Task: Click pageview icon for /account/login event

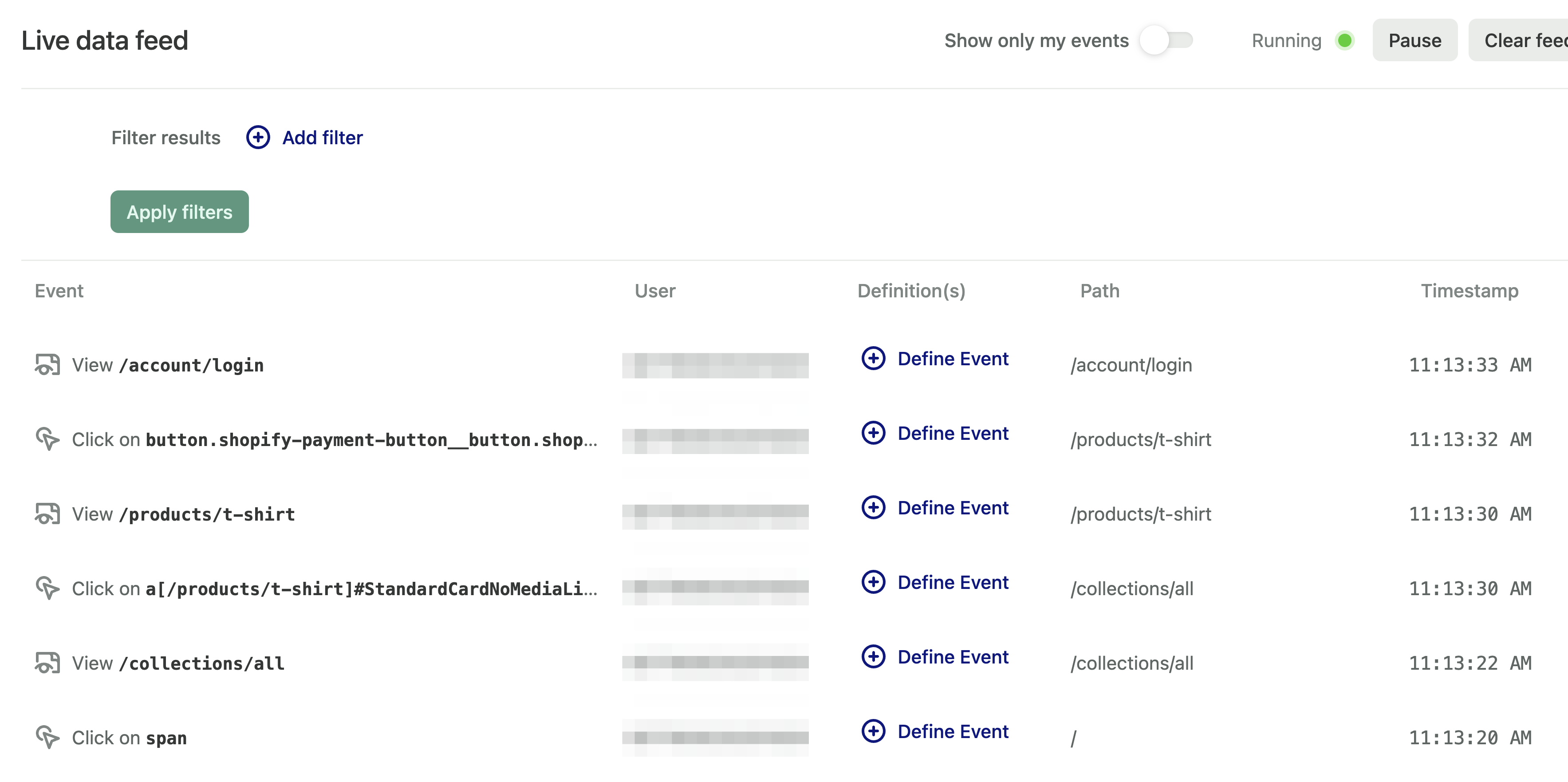Action: [47, 365]
